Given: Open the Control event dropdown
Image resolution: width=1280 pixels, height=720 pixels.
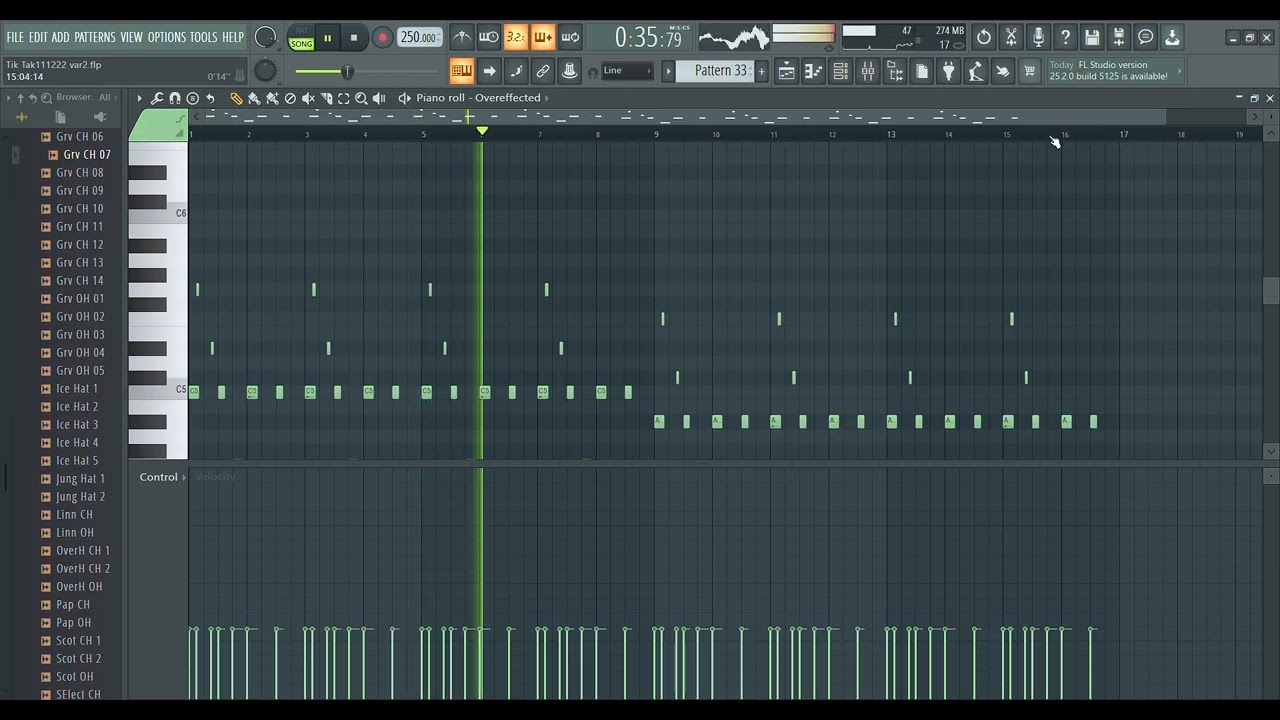Looking at the screenshot, I should click(x=163, y=477).
